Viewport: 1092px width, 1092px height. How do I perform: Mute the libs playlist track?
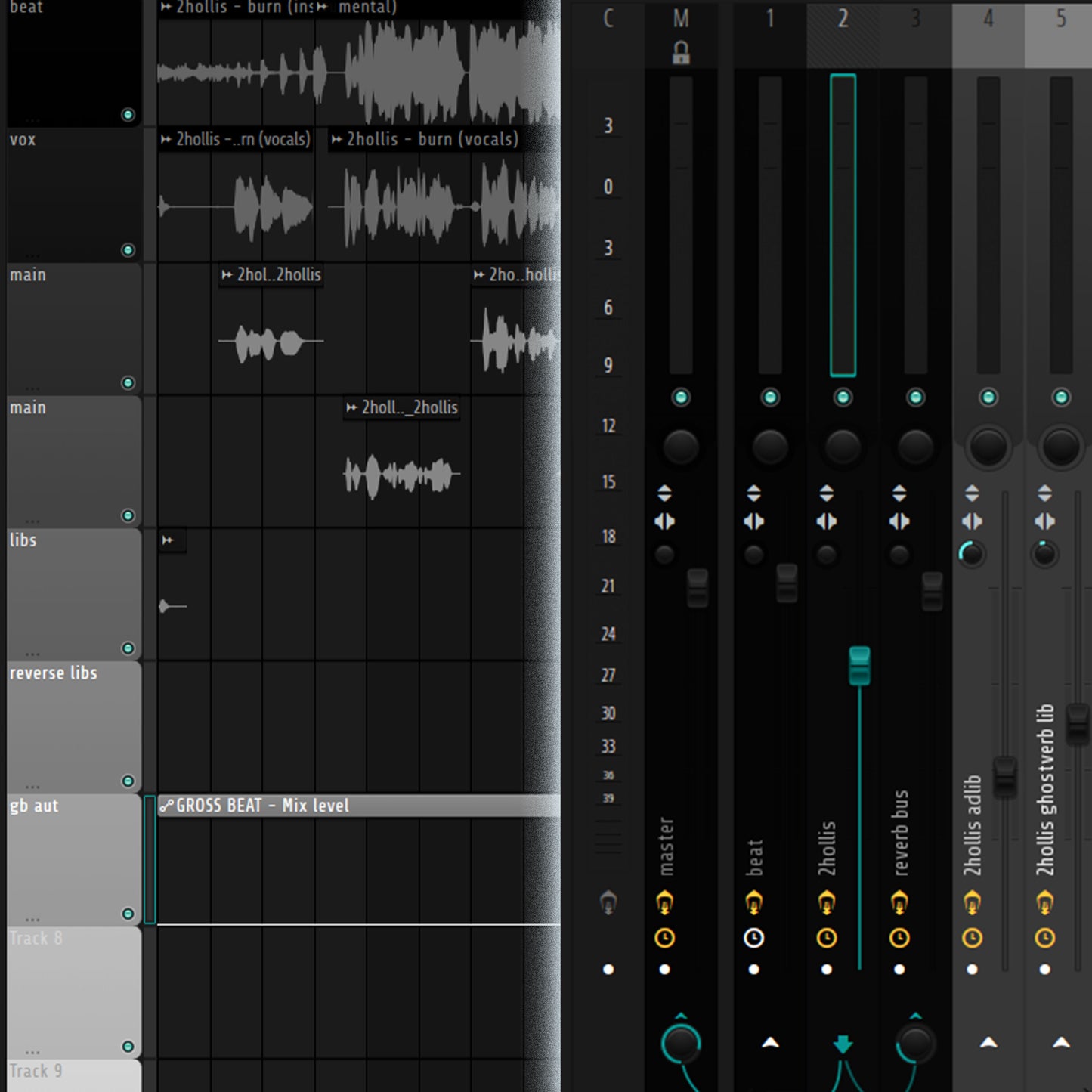pos(128,648)
